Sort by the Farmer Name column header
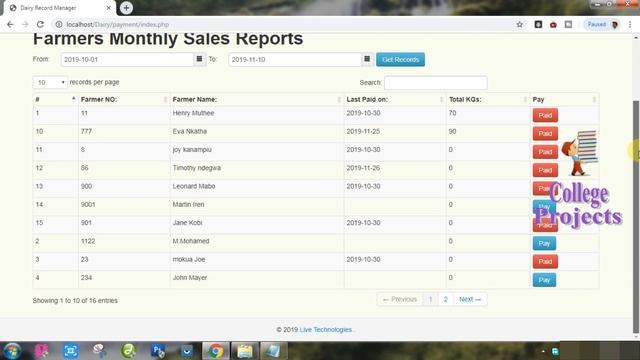This screenshot has height=360, width=640. [x=257, y=99]
